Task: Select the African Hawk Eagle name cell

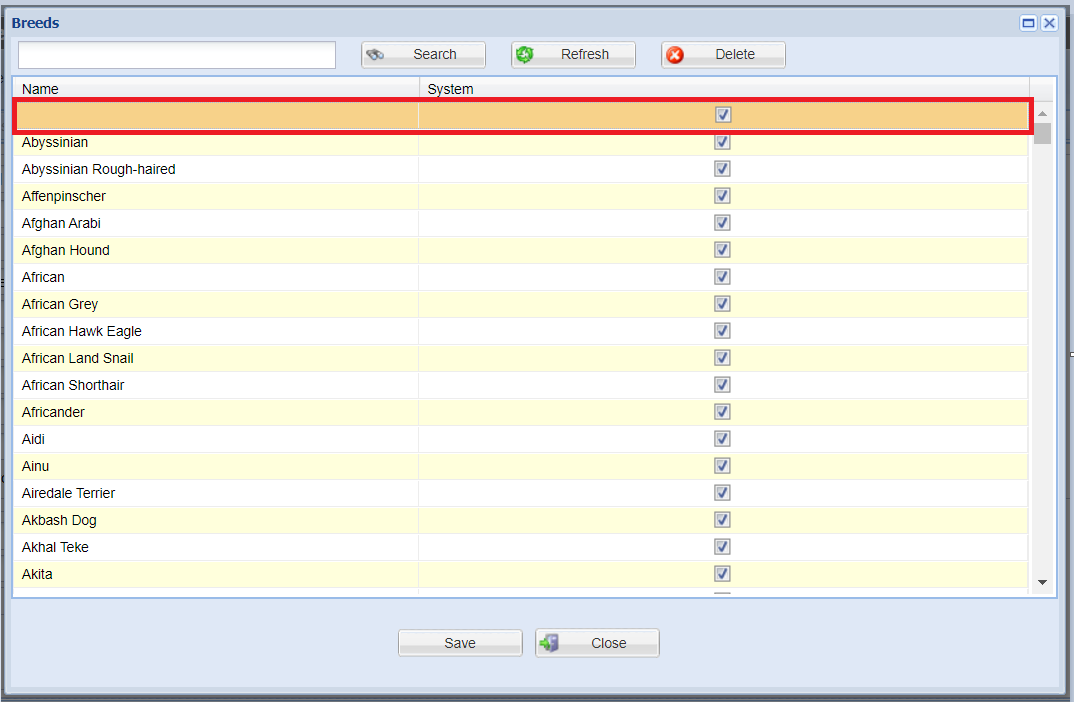Action: (216, 331)
